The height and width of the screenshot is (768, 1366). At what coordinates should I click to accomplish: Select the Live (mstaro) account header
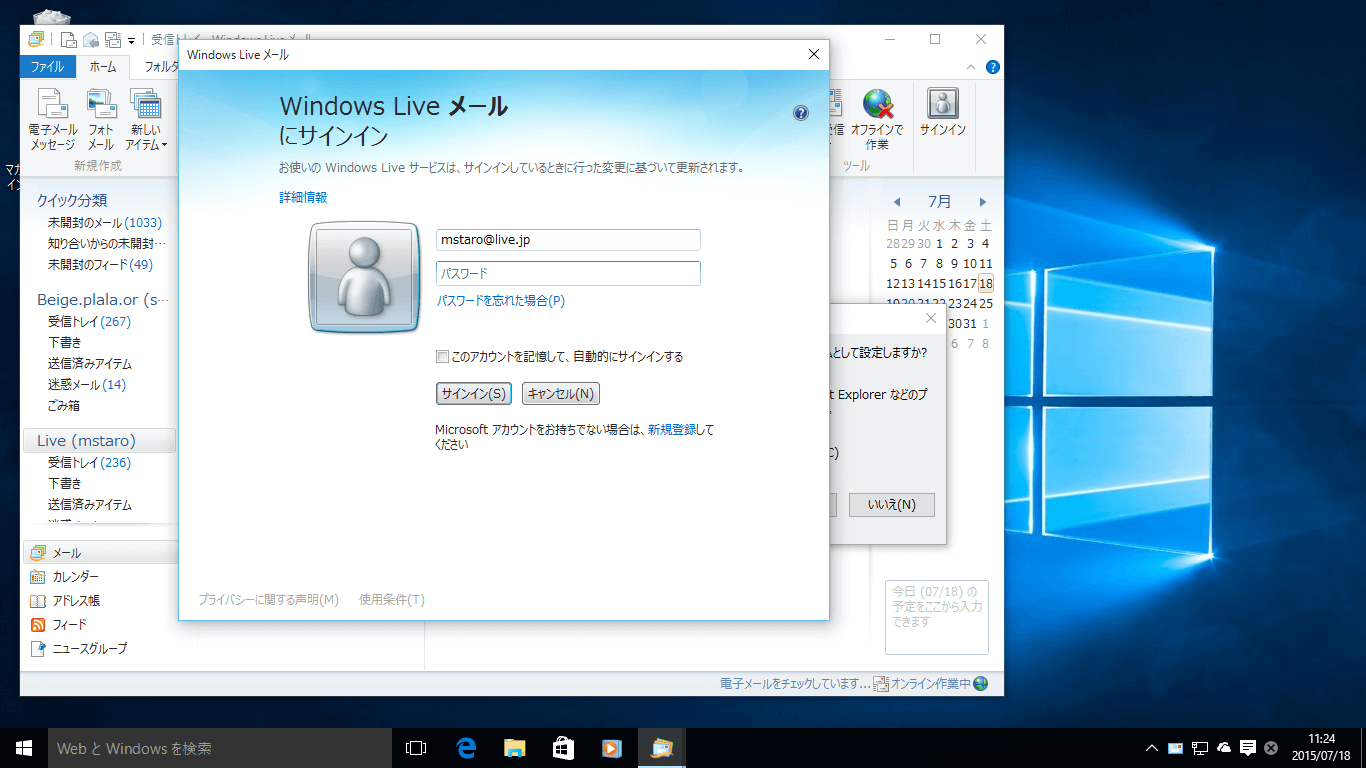tap(99, 441)
